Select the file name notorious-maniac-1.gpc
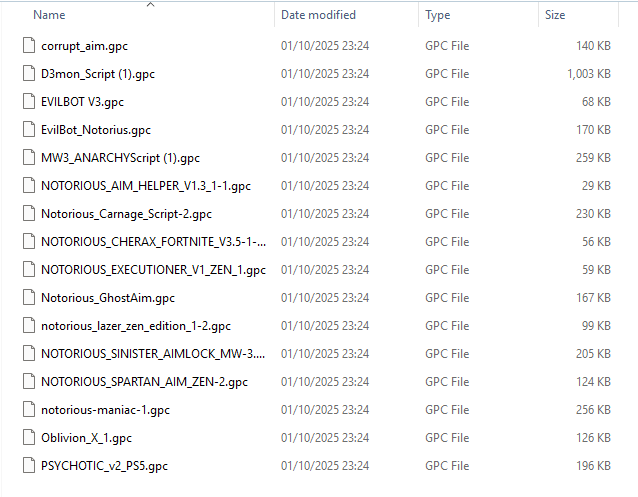 [105, 410]
